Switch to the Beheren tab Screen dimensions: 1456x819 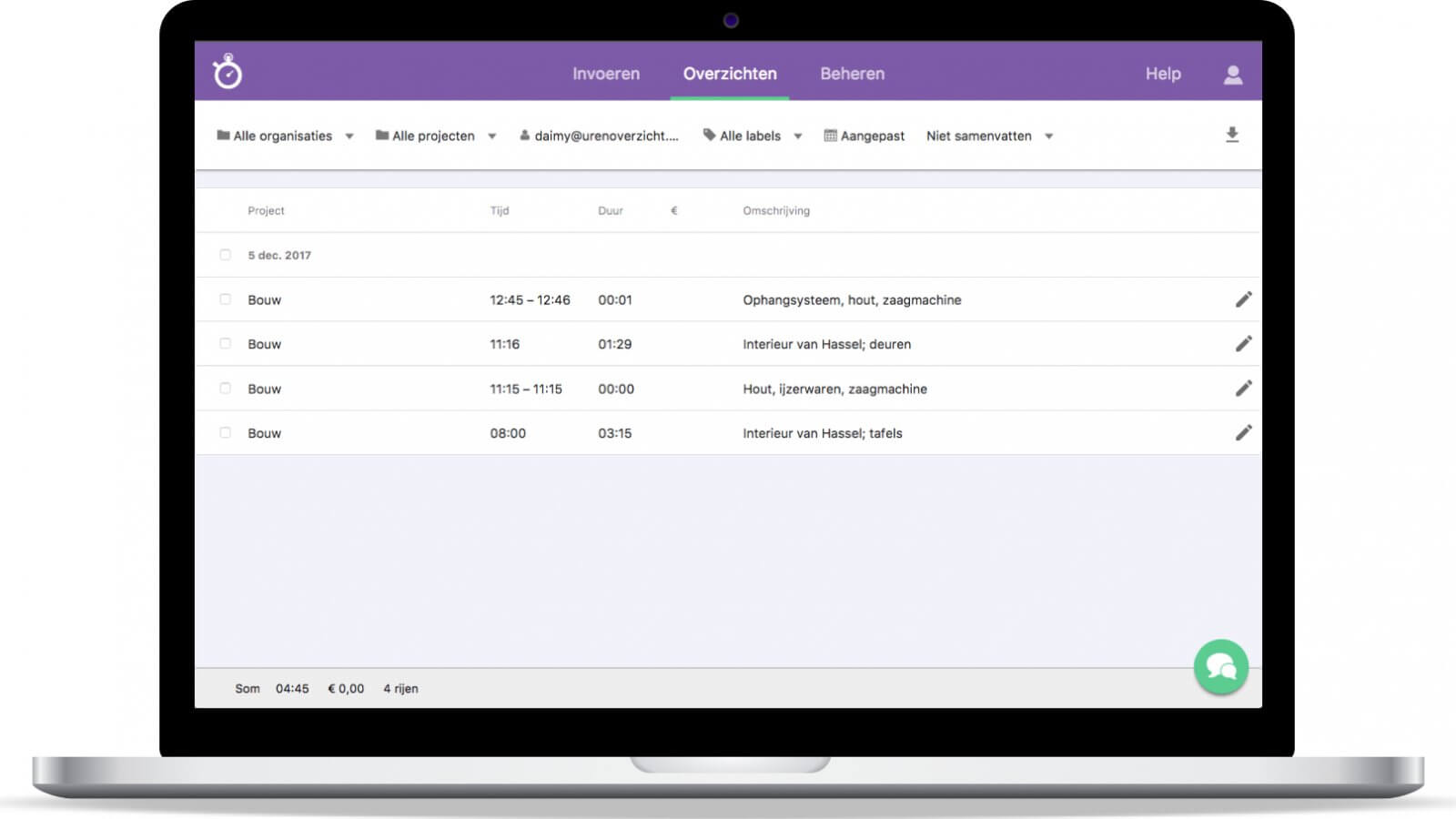(x=852, y=74)
